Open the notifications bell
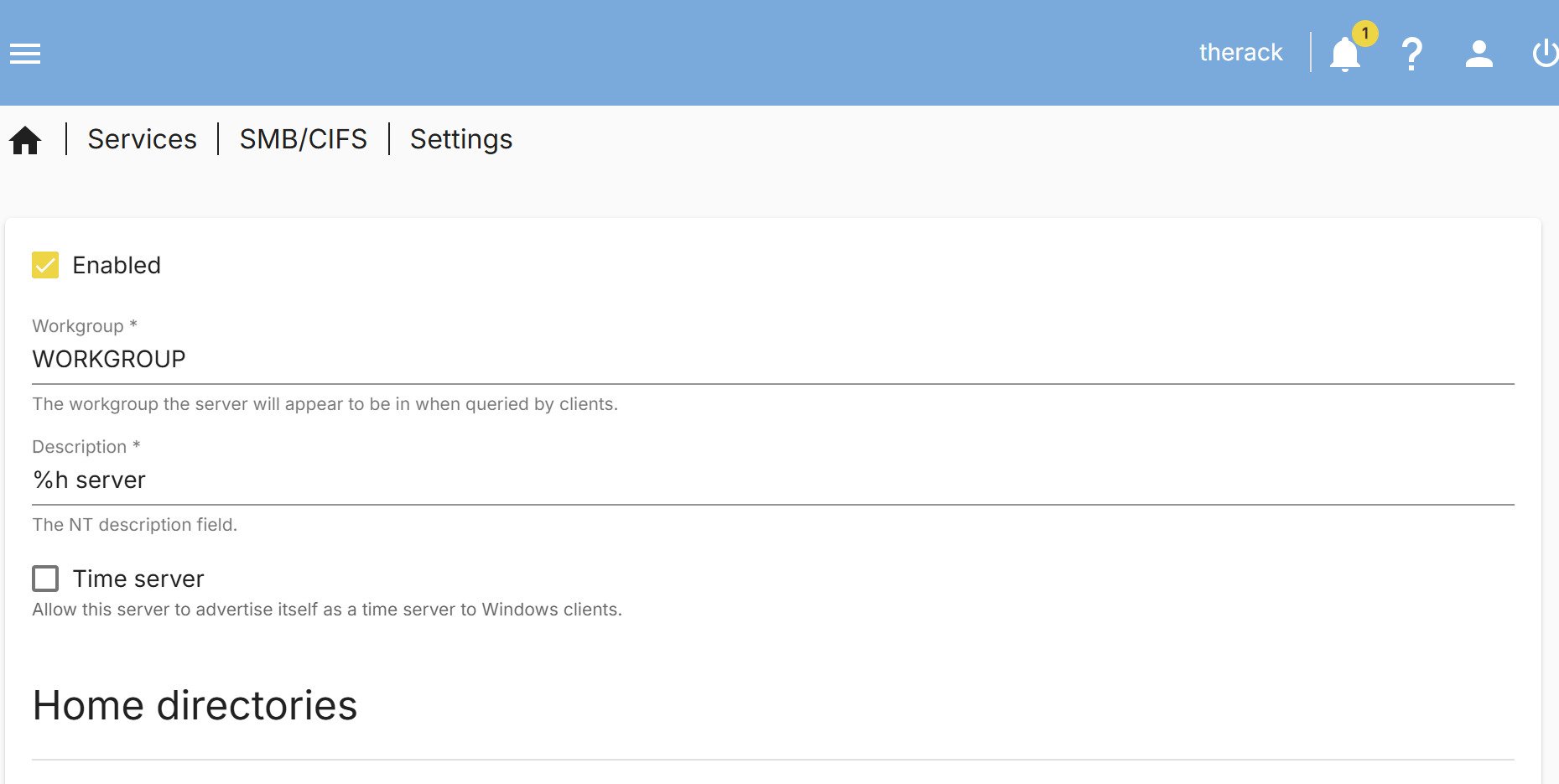1559x784 pixels. click(x=1344, y=55)
